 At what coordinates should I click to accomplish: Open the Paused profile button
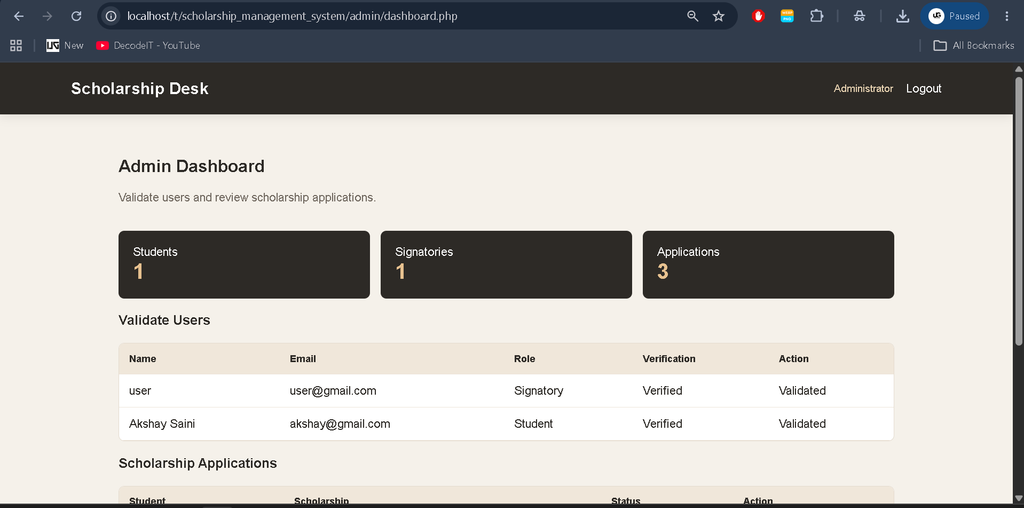pyautogui.click(x=955, y=16)
